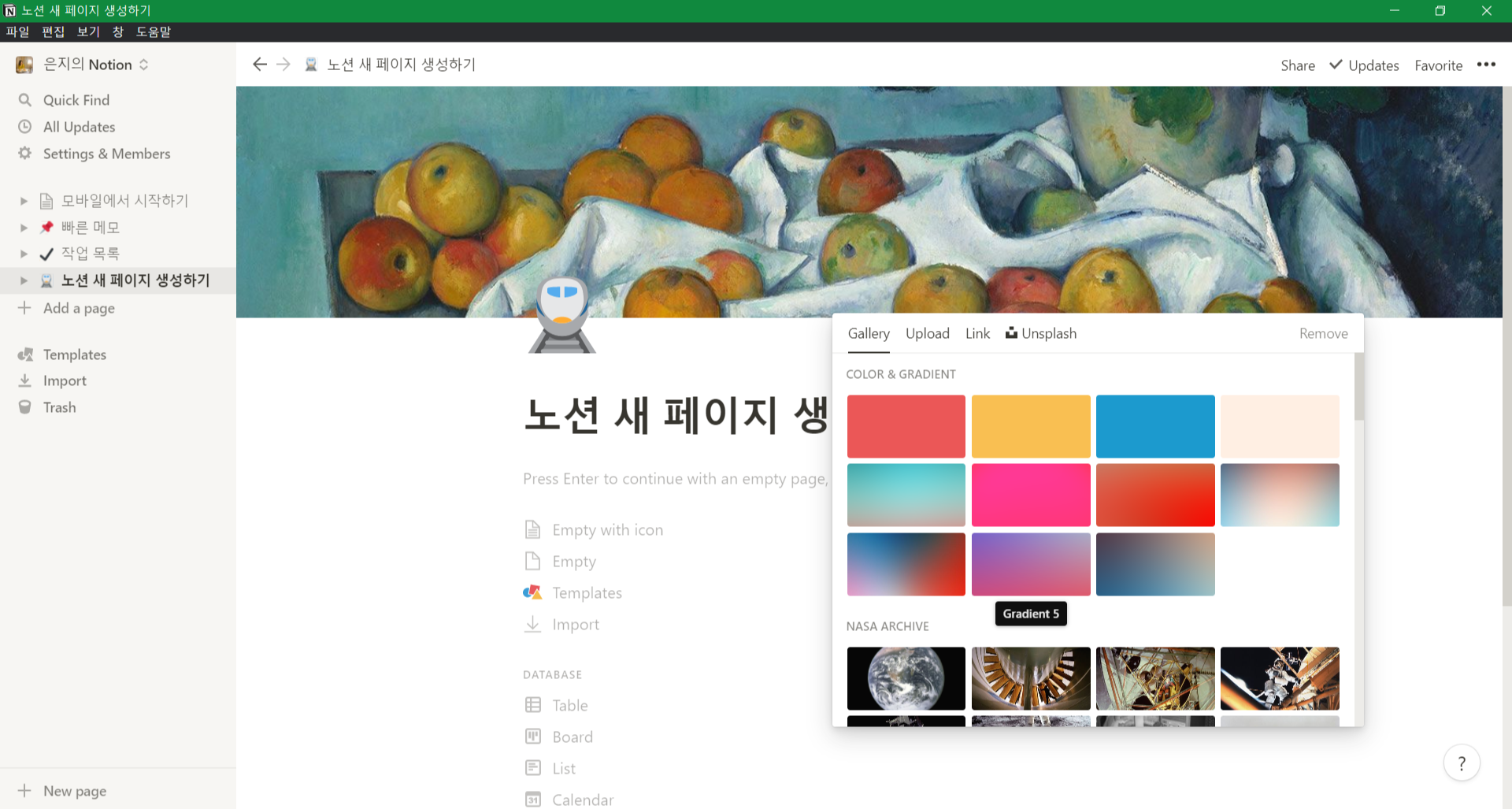The width and height of the screenshot is (1512, 809).
Task: Click the page icon in the breadcrumb
Action: pos(311,65)
